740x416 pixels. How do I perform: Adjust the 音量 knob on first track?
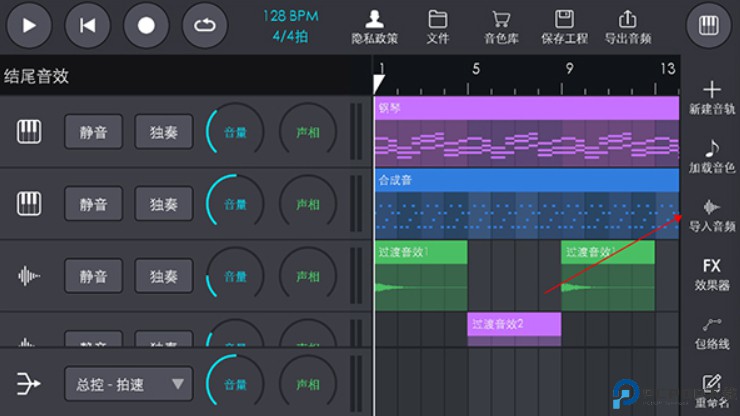pos(235,132)
